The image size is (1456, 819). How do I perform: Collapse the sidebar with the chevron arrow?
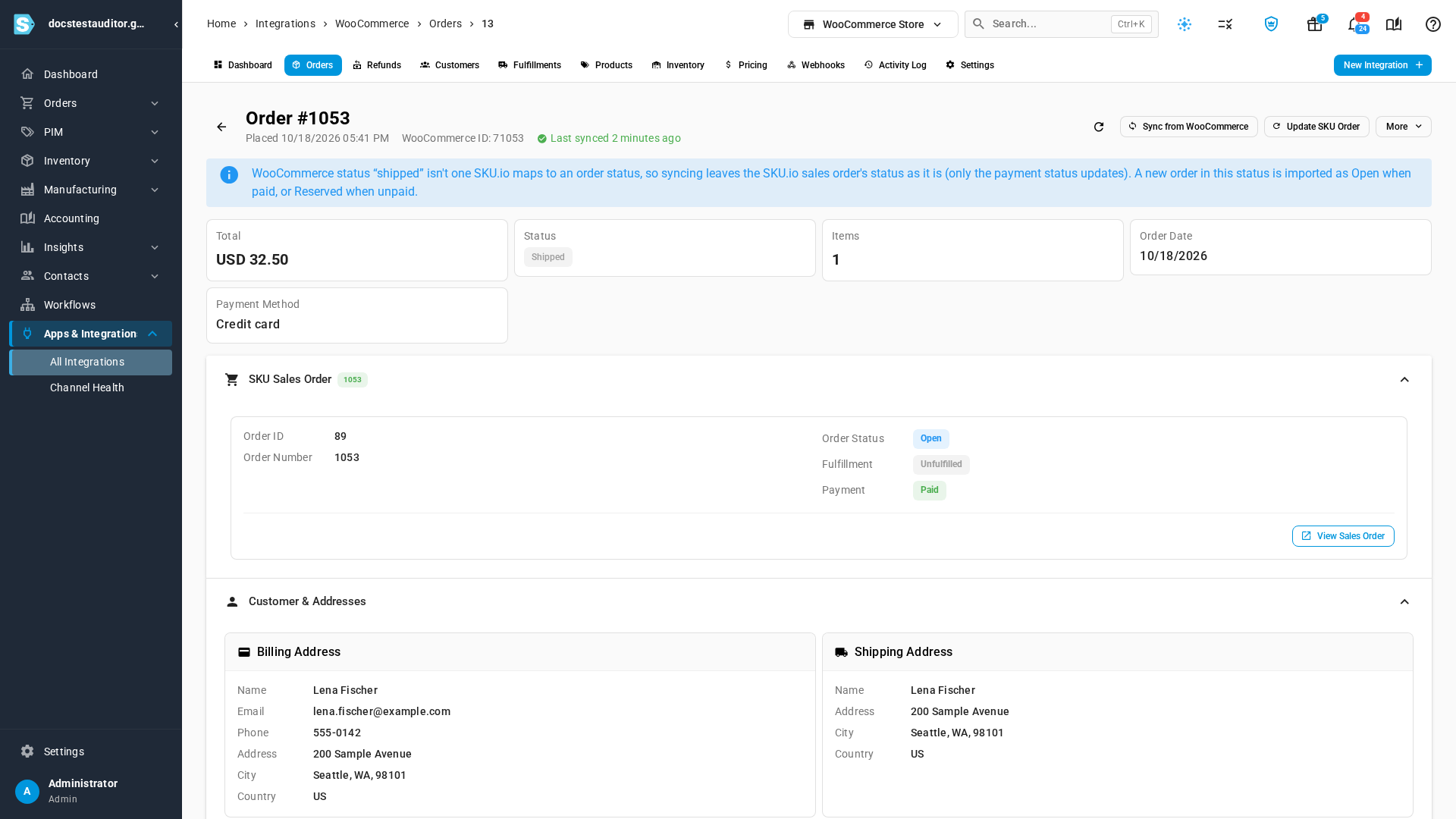pos(176,24)
